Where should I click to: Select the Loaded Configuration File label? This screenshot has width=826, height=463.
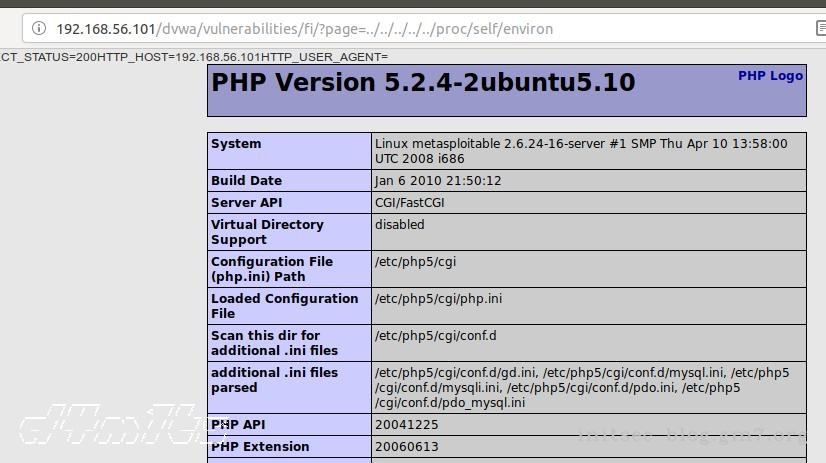284,306
